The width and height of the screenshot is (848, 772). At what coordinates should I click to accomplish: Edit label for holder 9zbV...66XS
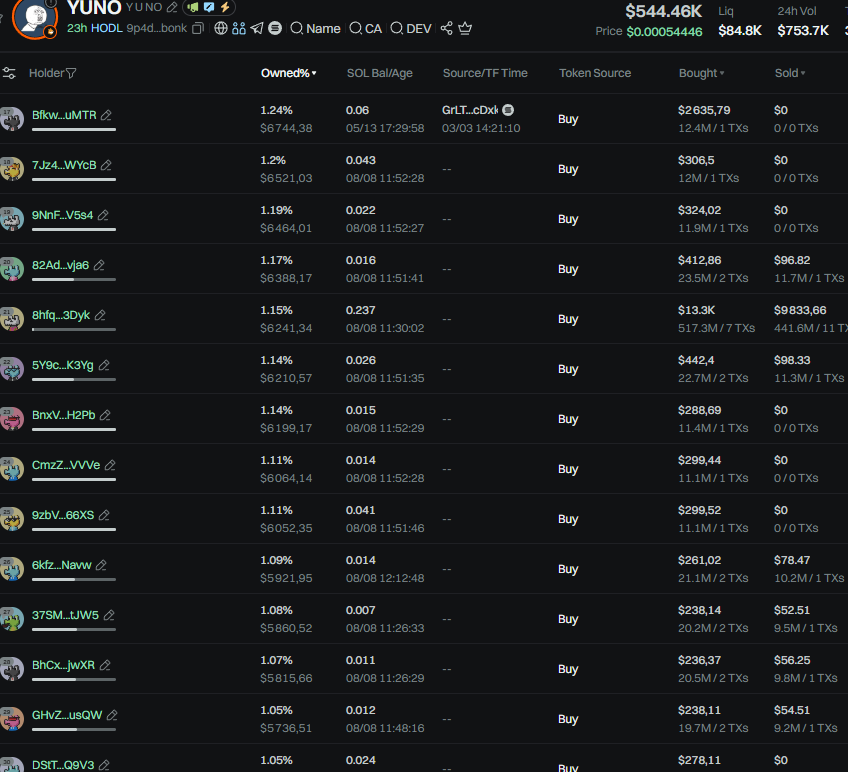(x=104, y=515)
